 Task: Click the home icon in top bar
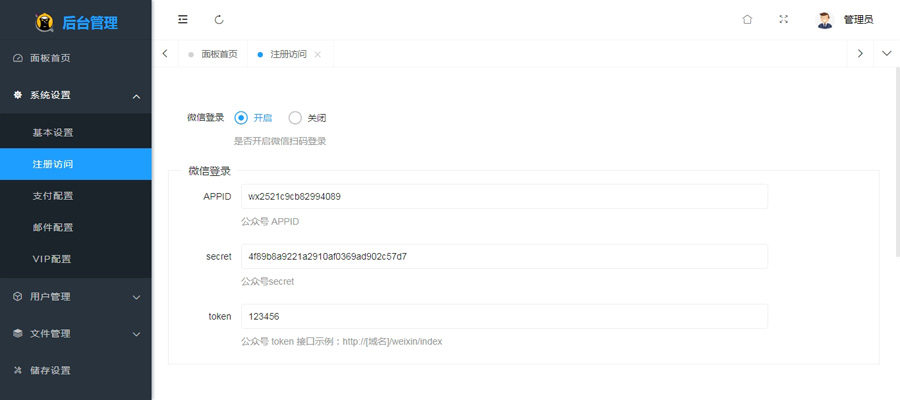point(747,19)
